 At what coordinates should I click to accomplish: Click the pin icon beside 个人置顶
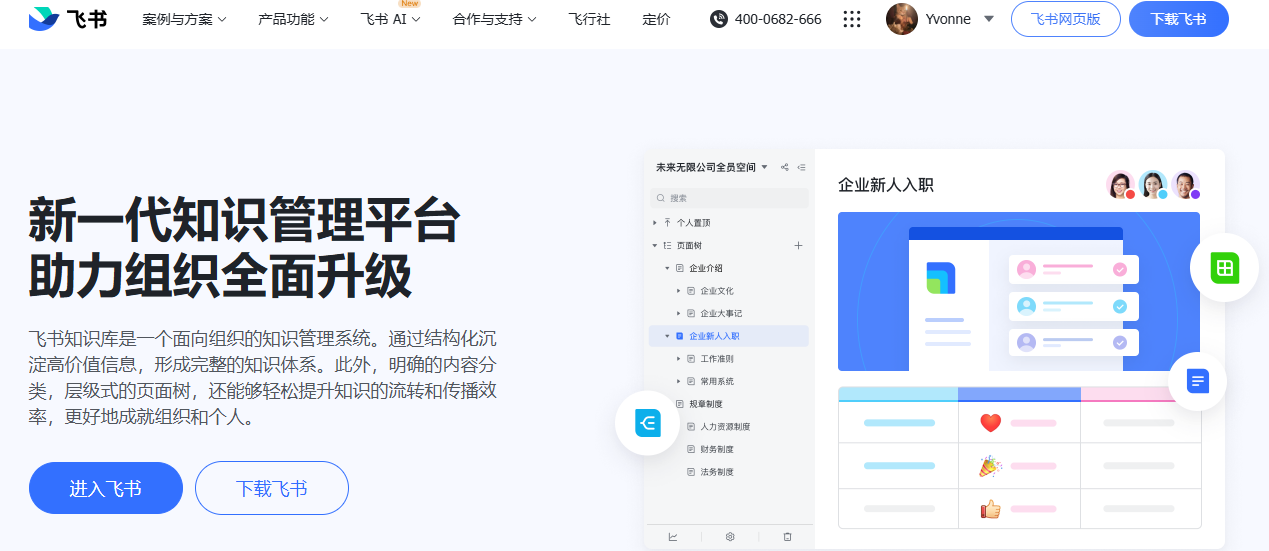click(x=667, y=223)
